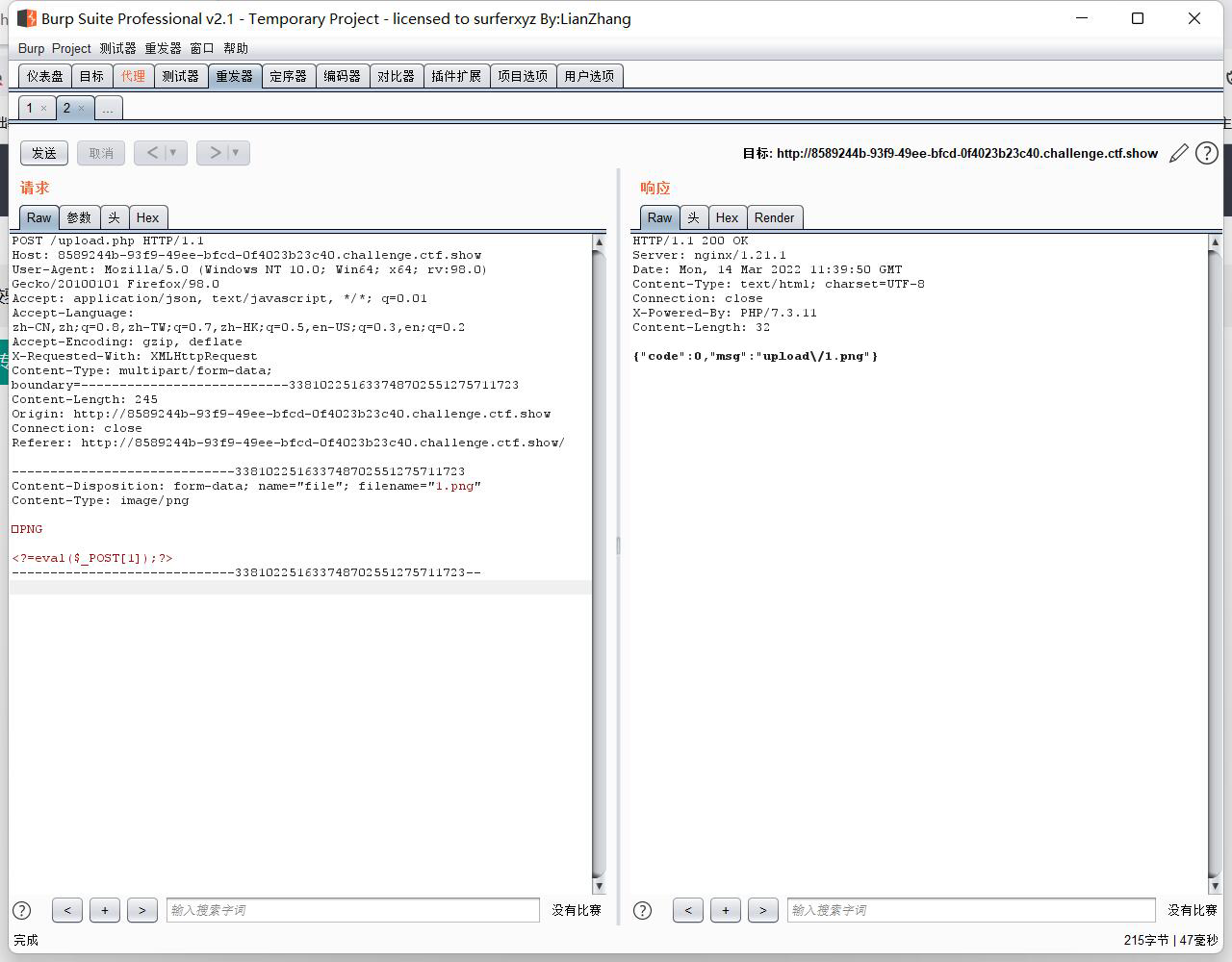Click the X-Powered-By PHP/7.3.11 header
The width and height of the screenshot is (1232, 962).
click(x=725, y=313)
